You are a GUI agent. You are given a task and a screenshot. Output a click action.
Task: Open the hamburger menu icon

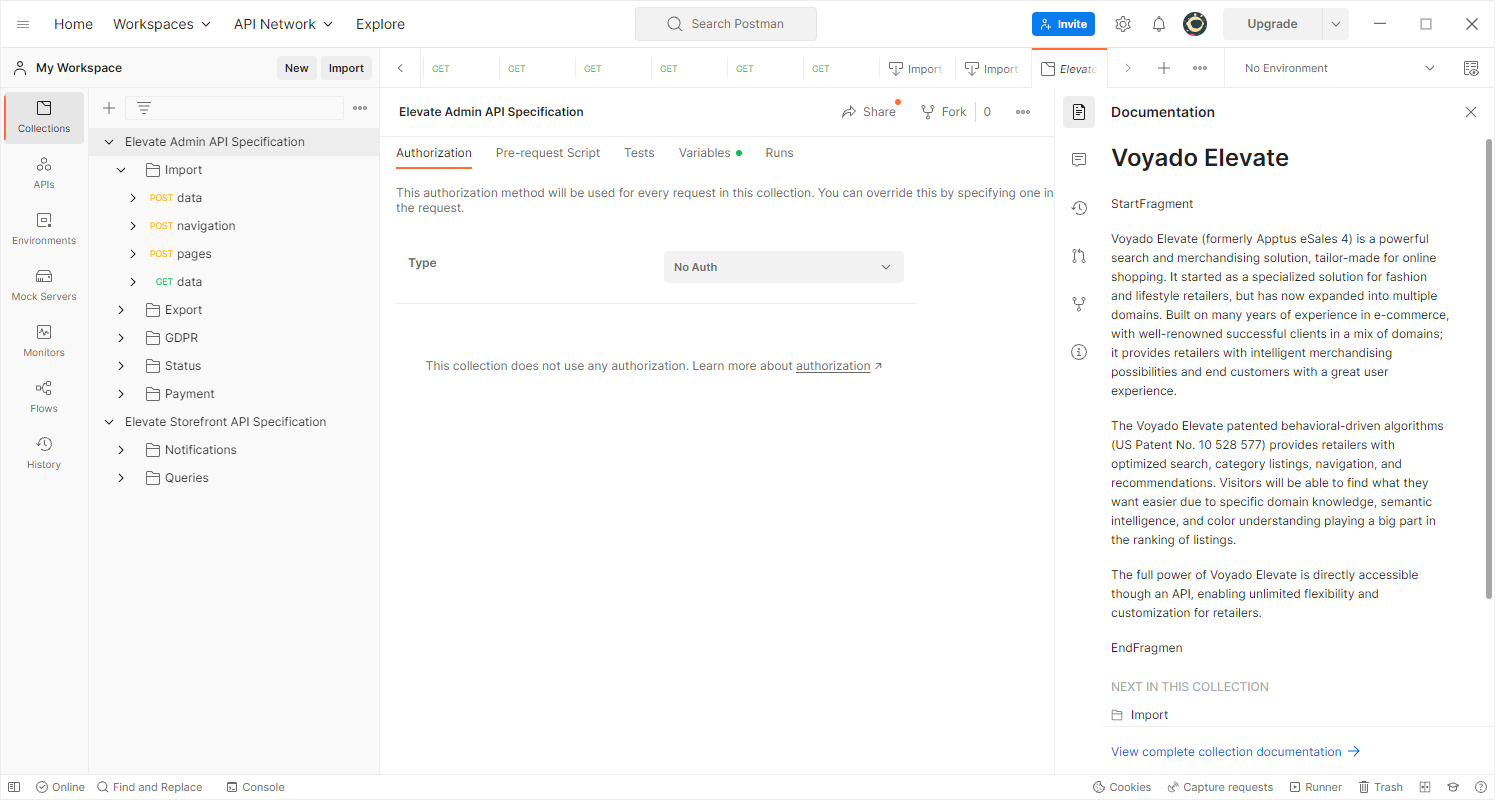click(23, 24)
